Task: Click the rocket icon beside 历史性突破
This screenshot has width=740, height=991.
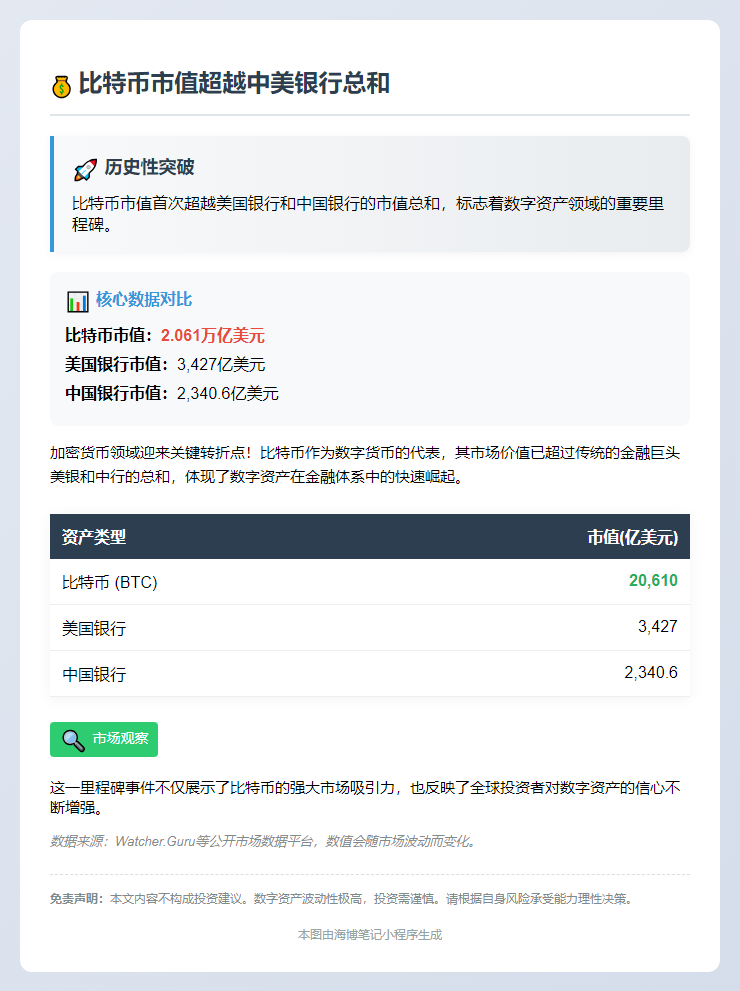Action: point(85,169)
